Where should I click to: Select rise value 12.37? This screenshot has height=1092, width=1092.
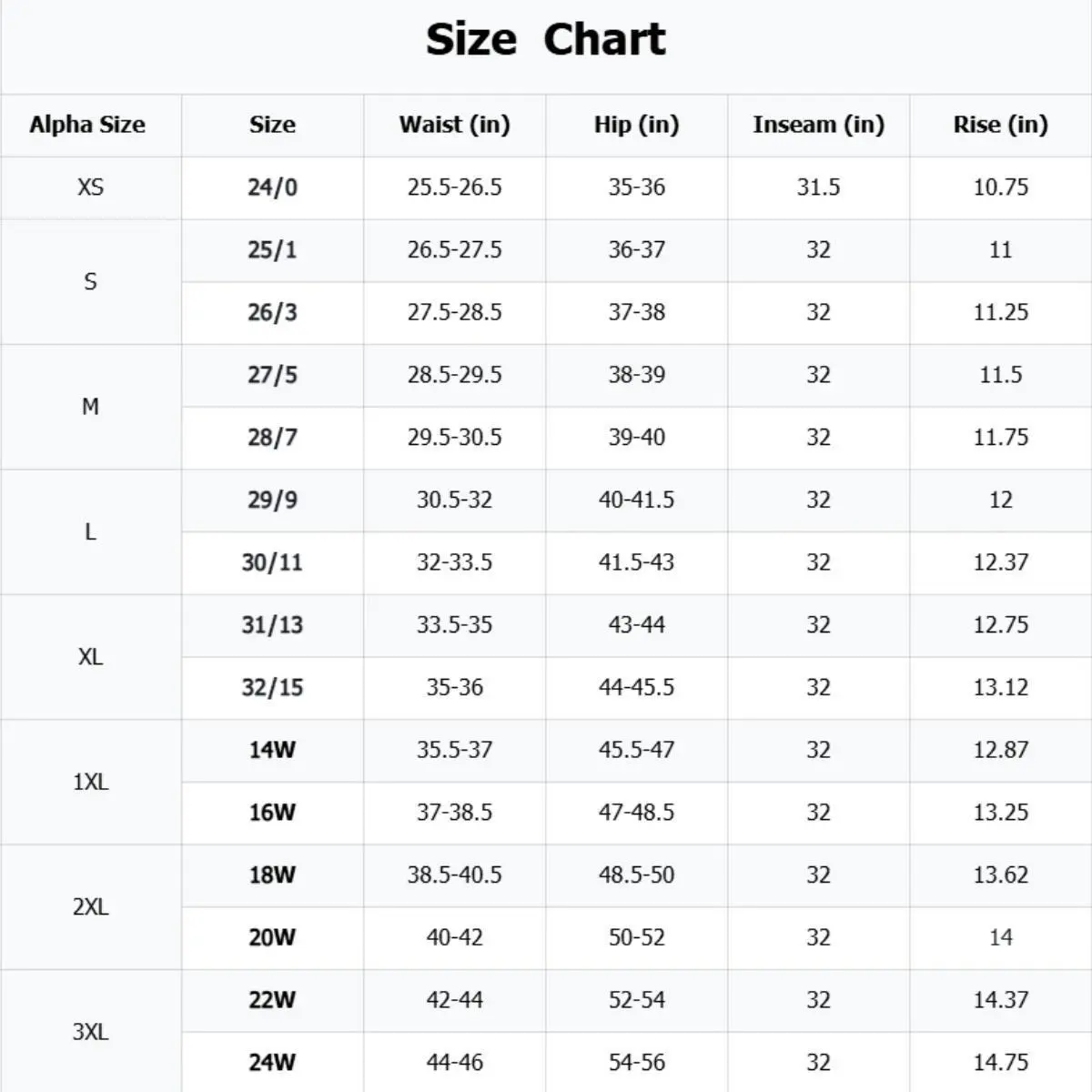click(x=1000, y=562)
